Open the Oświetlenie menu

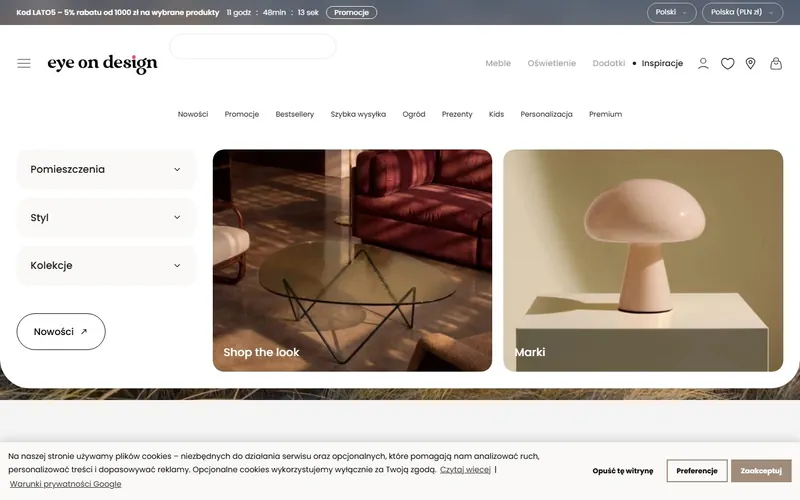pyautogui.click(x=552, y=63)
